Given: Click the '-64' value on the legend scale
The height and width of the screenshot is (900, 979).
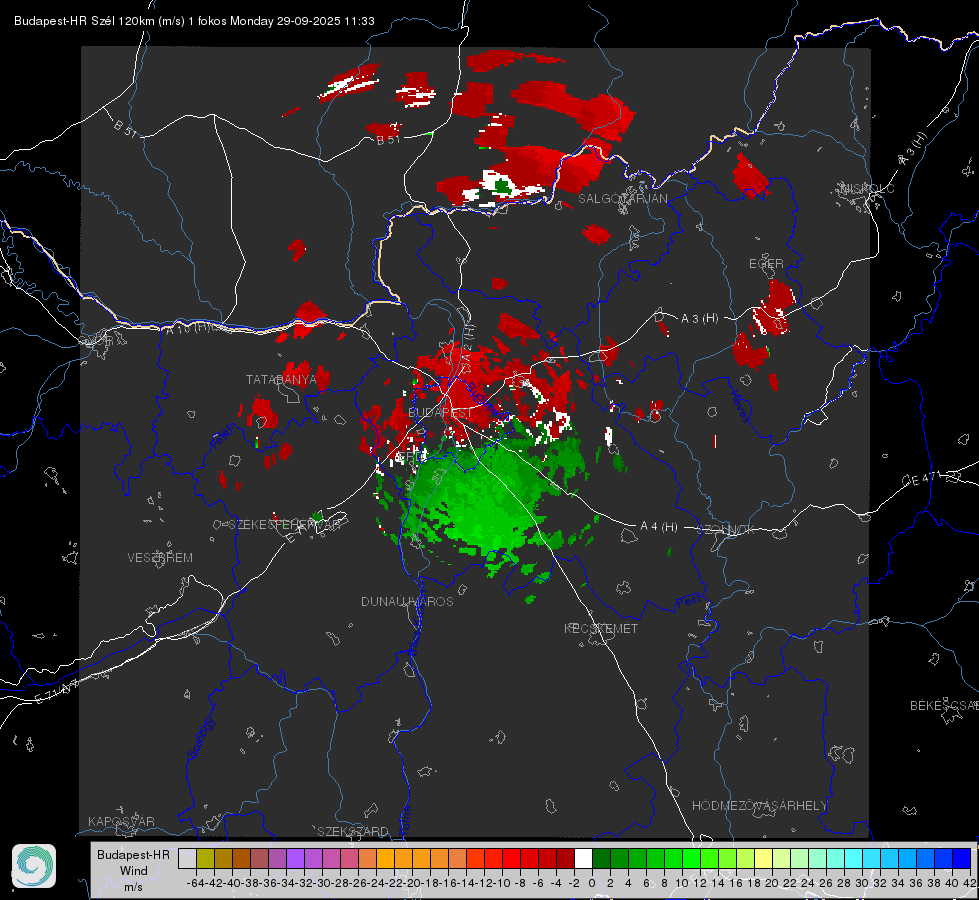Looking at the screenshot, I should [195, 883].
